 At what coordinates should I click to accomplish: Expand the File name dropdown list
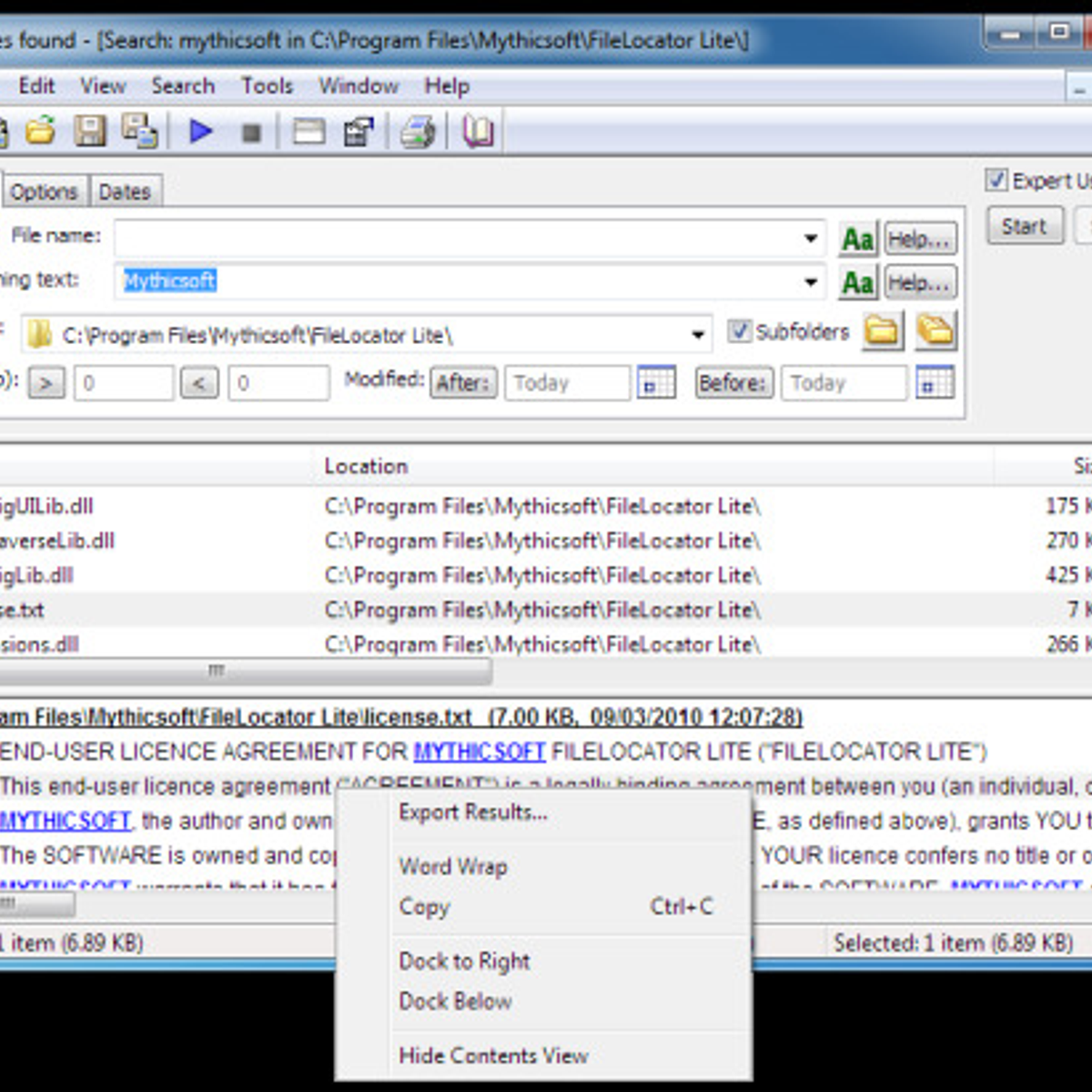(809, 237)
